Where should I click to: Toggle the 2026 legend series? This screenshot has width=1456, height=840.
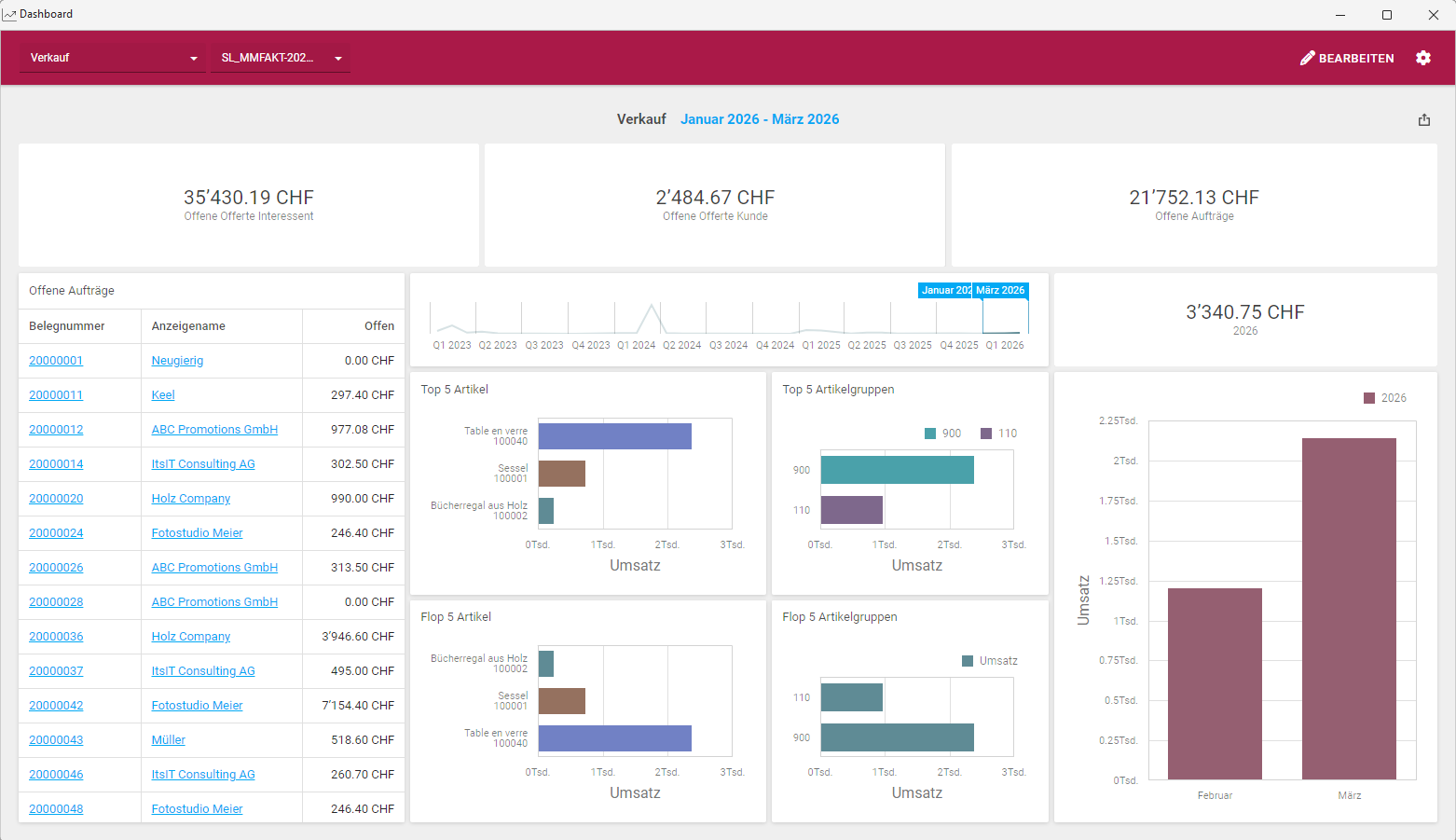click(x=1384, y=398)
